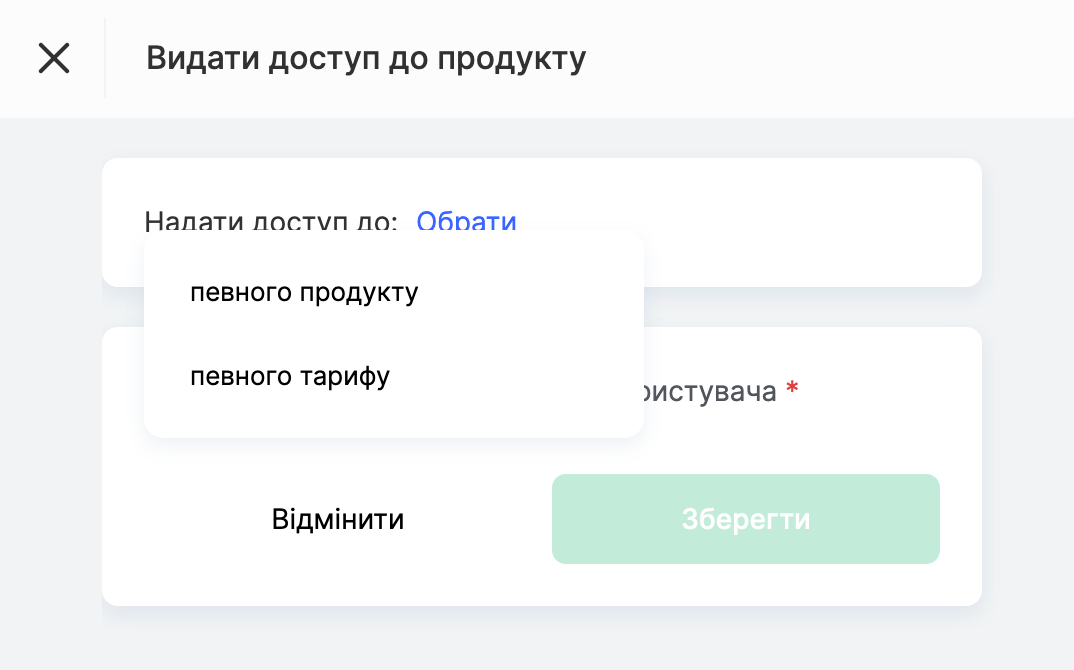Close the product access dialog with X
The image size is (1074, 670).
[x=54, y=58]
